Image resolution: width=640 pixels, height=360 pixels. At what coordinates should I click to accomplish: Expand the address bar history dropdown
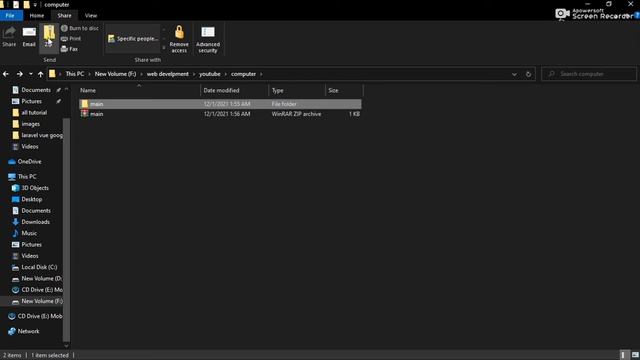pos(514,74)
